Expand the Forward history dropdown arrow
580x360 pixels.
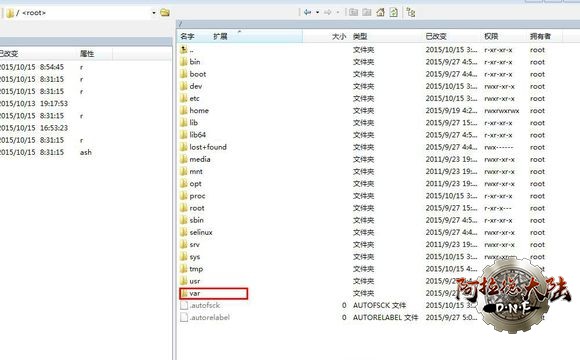pos(338,12)
